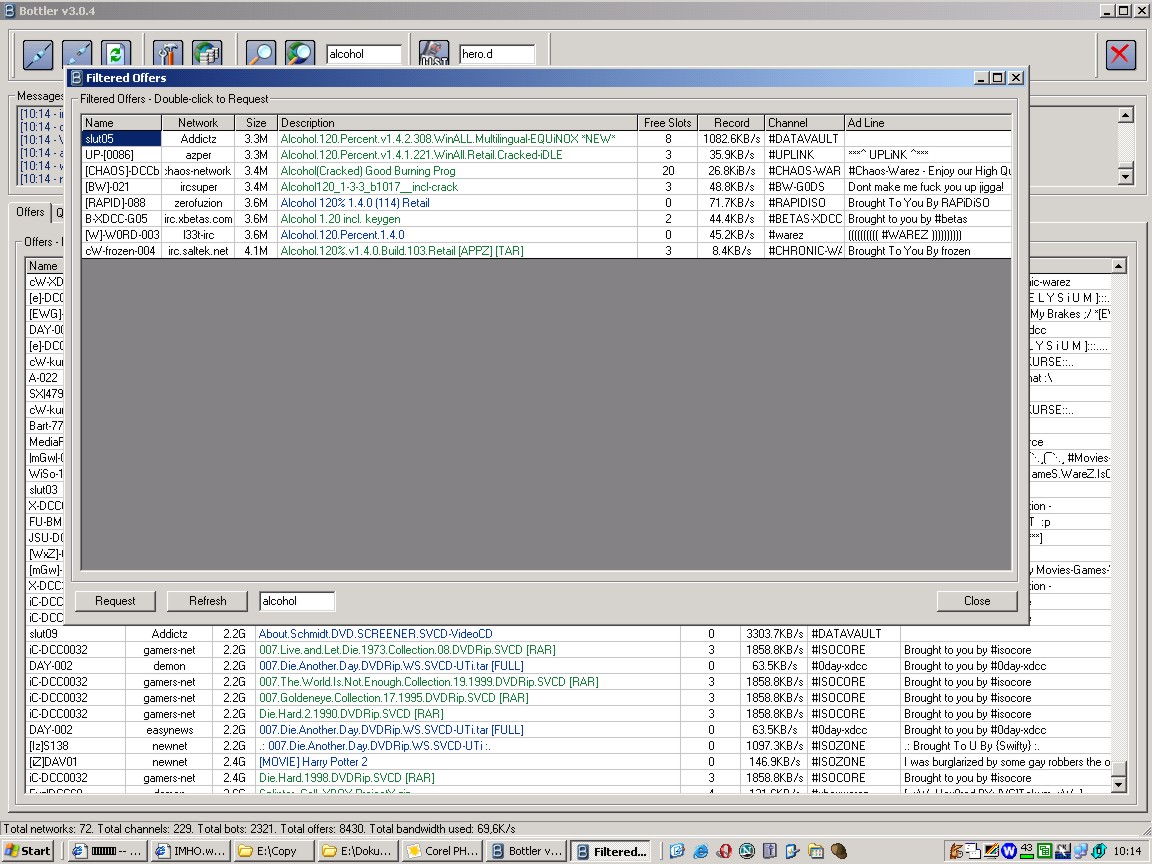Click the connect plug icon in Bottler toolbar
The image size is (1152, 864).
38,54
